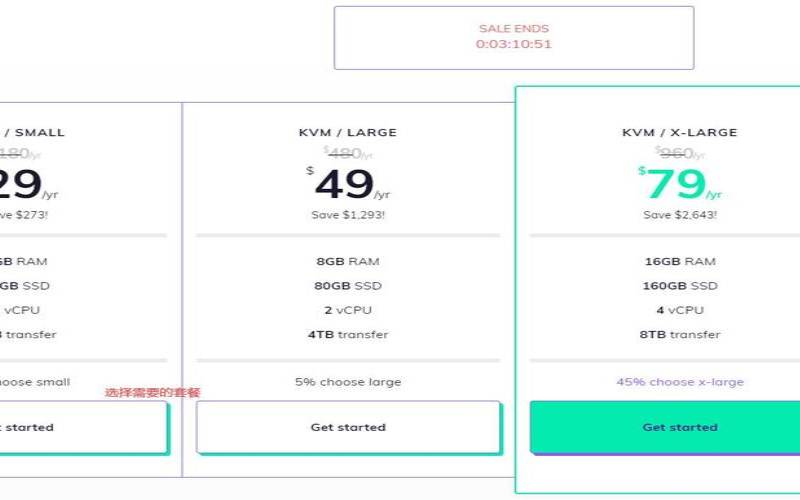Image resolution: width=800 pixels, height=500 pixels.
Task: Click the 8GB RAM spec line
Action: pos(348,262)
